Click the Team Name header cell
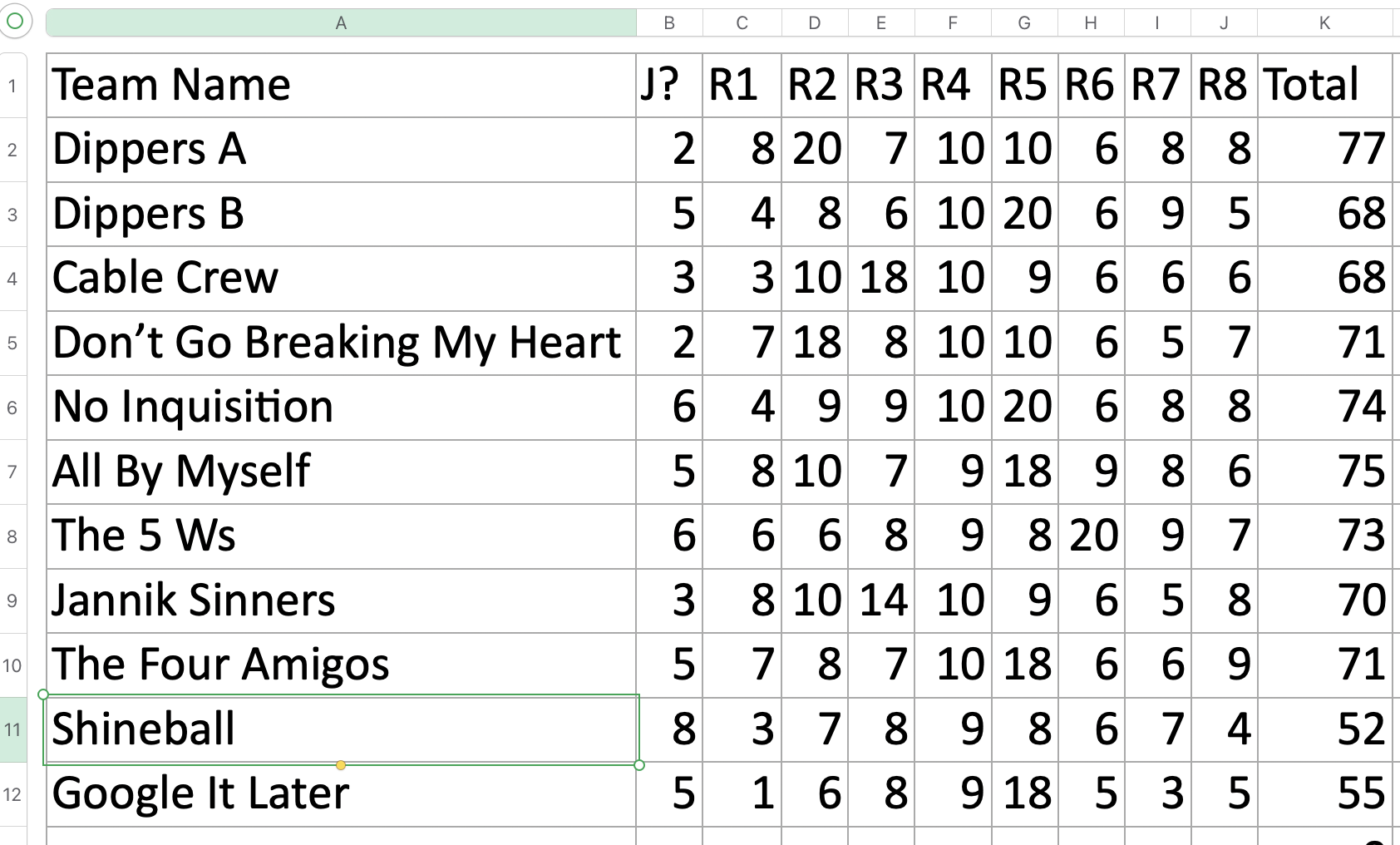 pos(341,86)
